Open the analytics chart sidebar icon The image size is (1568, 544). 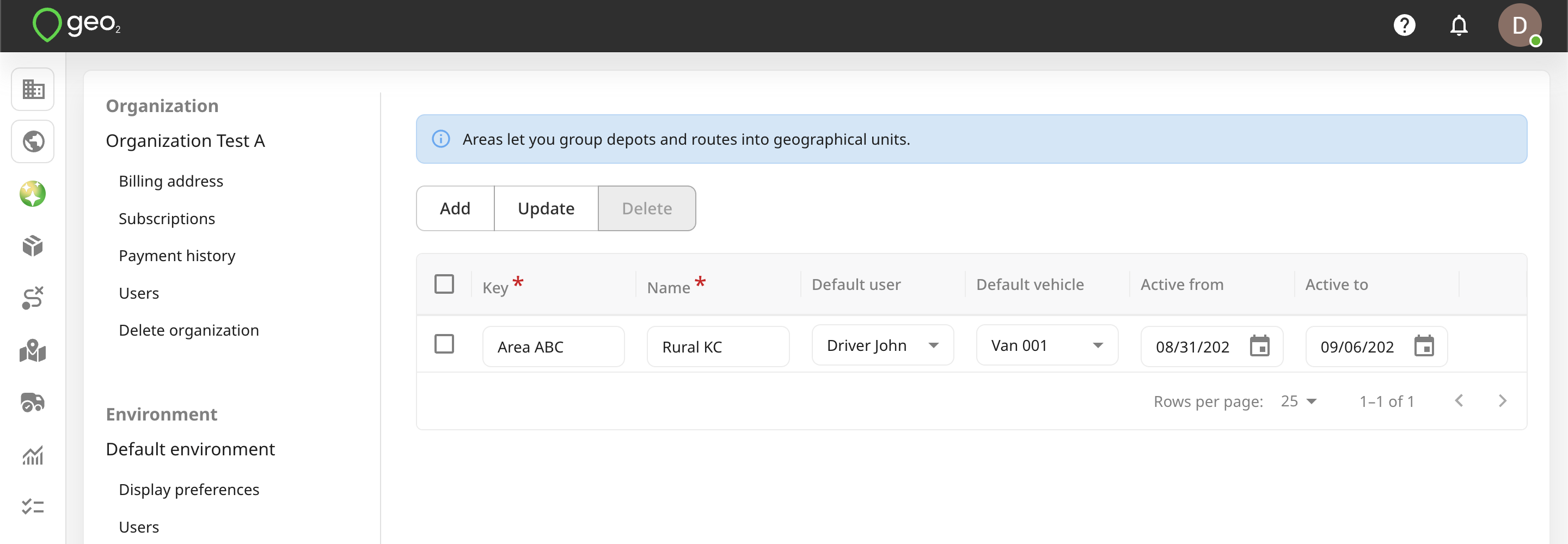[33, 455]
